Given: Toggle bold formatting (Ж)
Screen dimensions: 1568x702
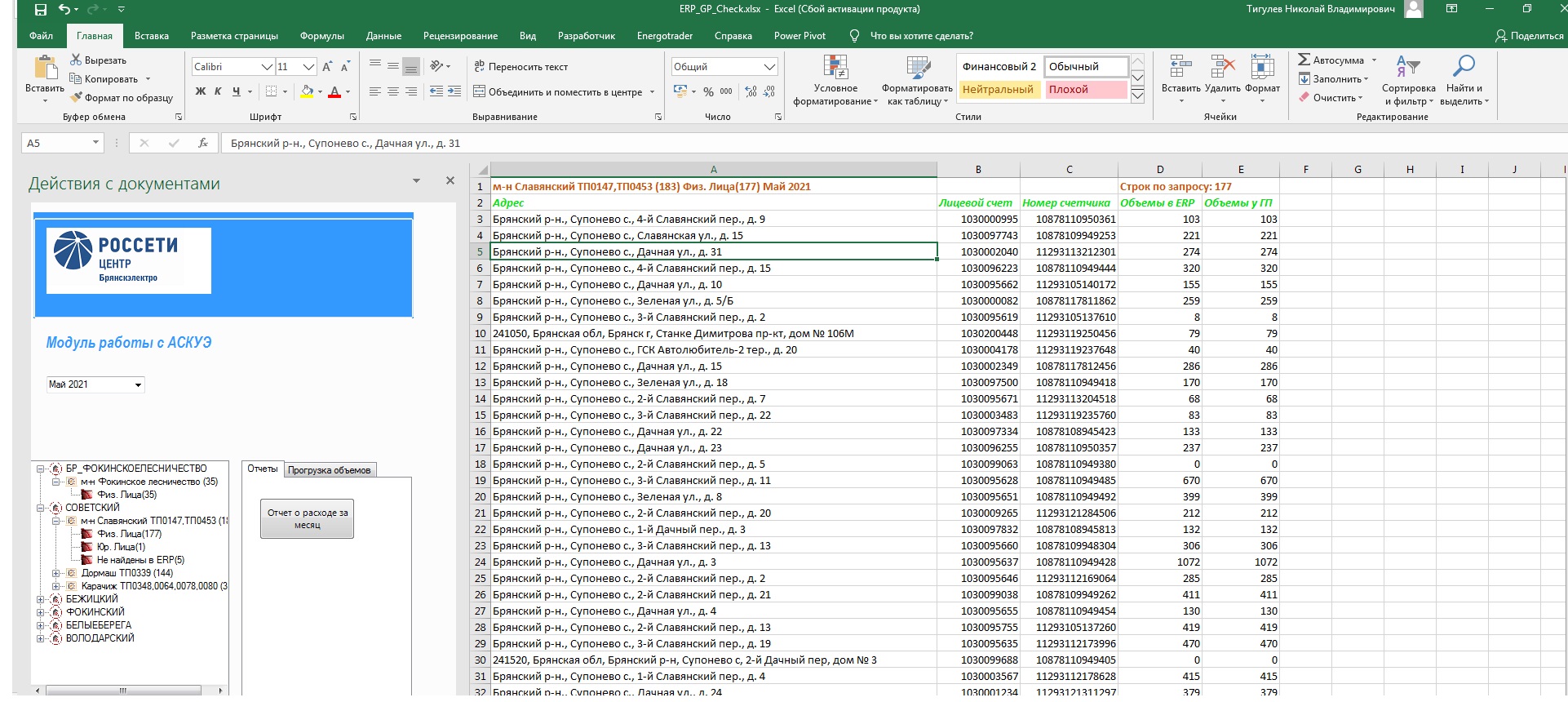Looking at the screenshot, I should pos(201,92).
